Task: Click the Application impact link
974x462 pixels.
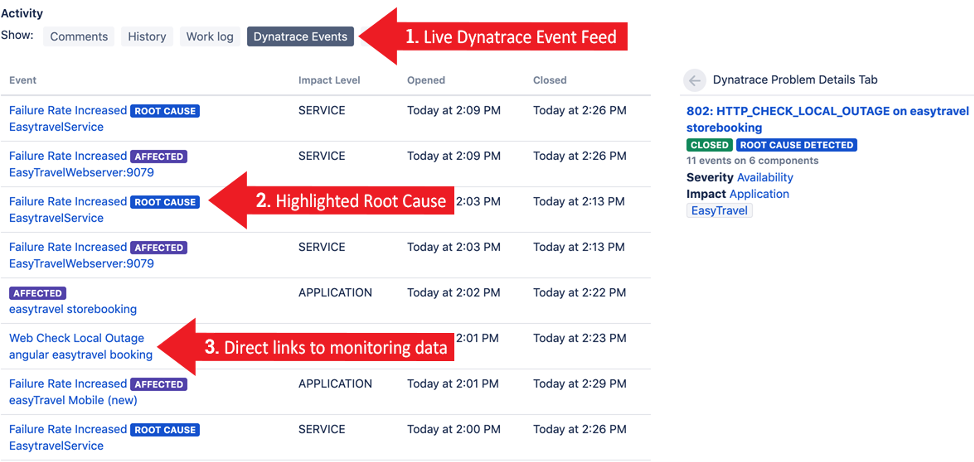Action: 759,194
